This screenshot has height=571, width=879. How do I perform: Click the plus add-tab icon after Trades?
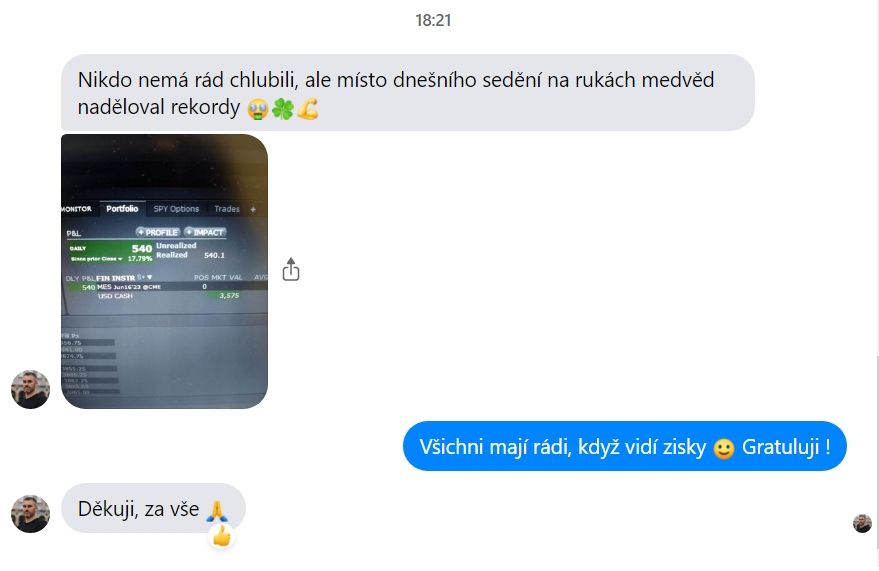pyautogui.click(x=253, y=209)
